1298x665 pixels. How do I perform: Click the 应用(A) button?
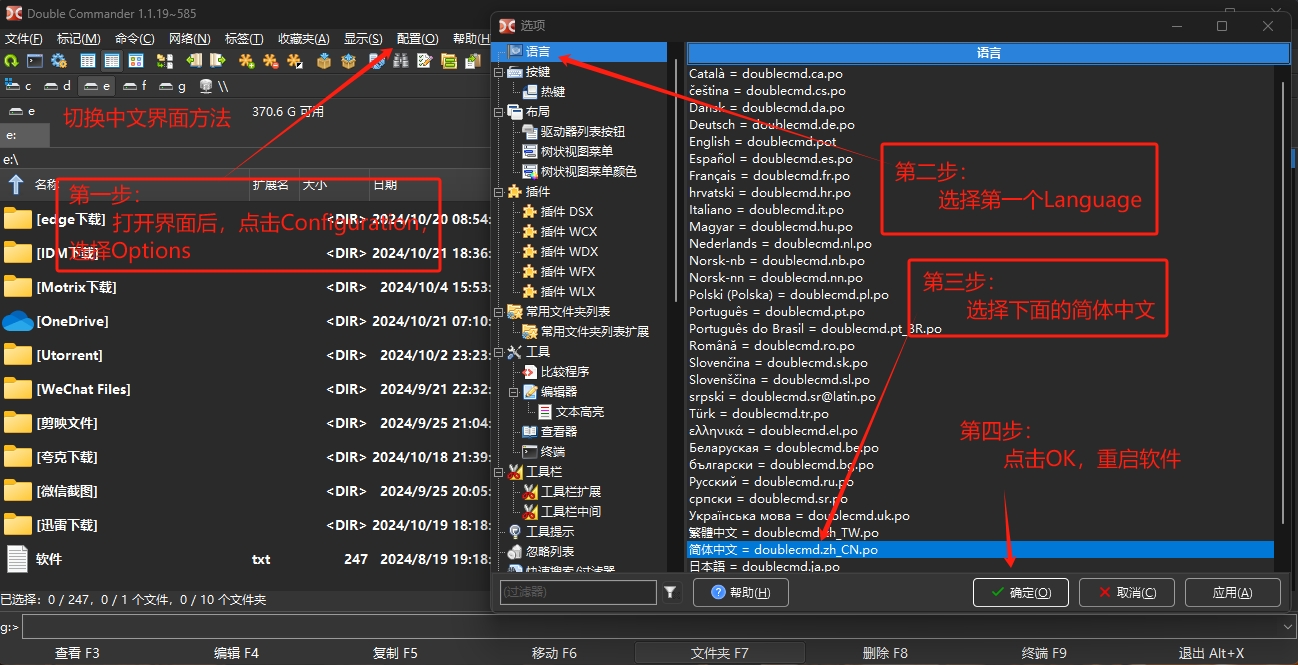click(x=1233, y=592)
